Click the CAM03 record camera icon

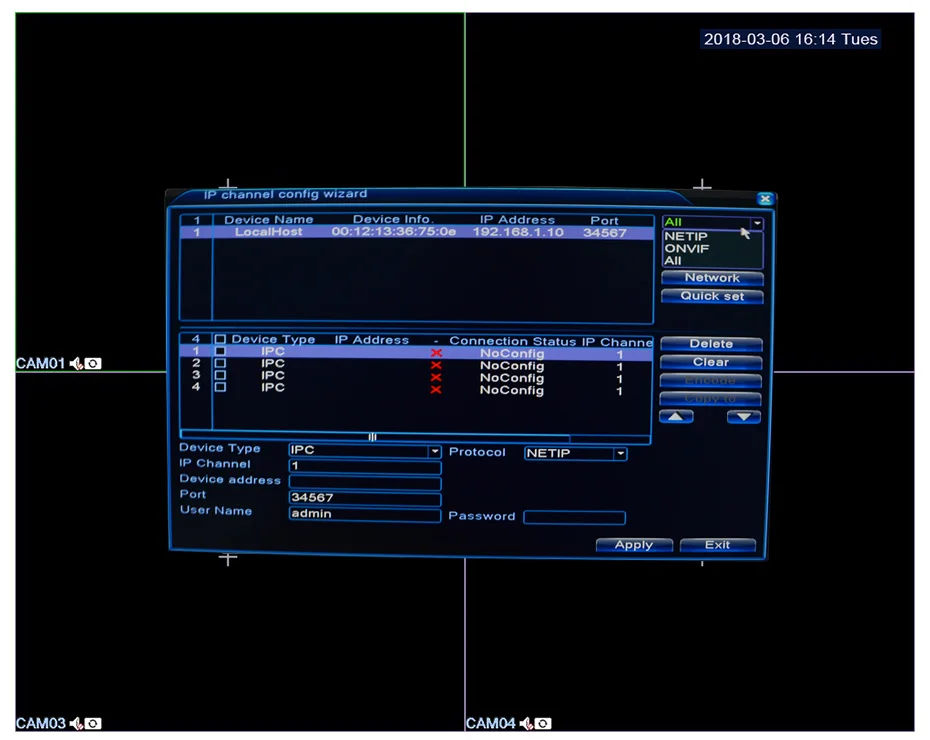[93, 723]
